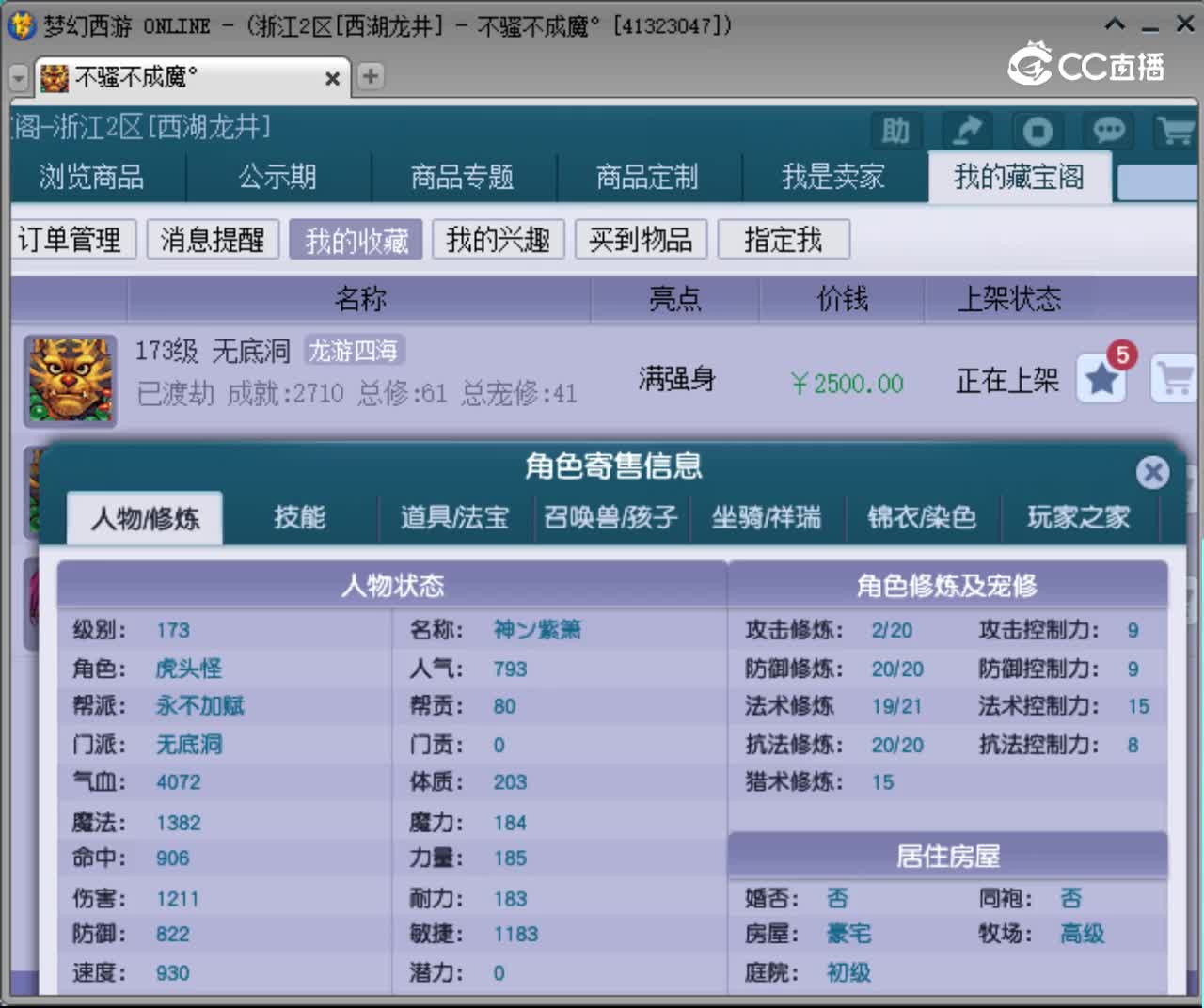Open the 商品定制 tab
Viewport: 1204px width, 1008px height.
pos(648,177)
